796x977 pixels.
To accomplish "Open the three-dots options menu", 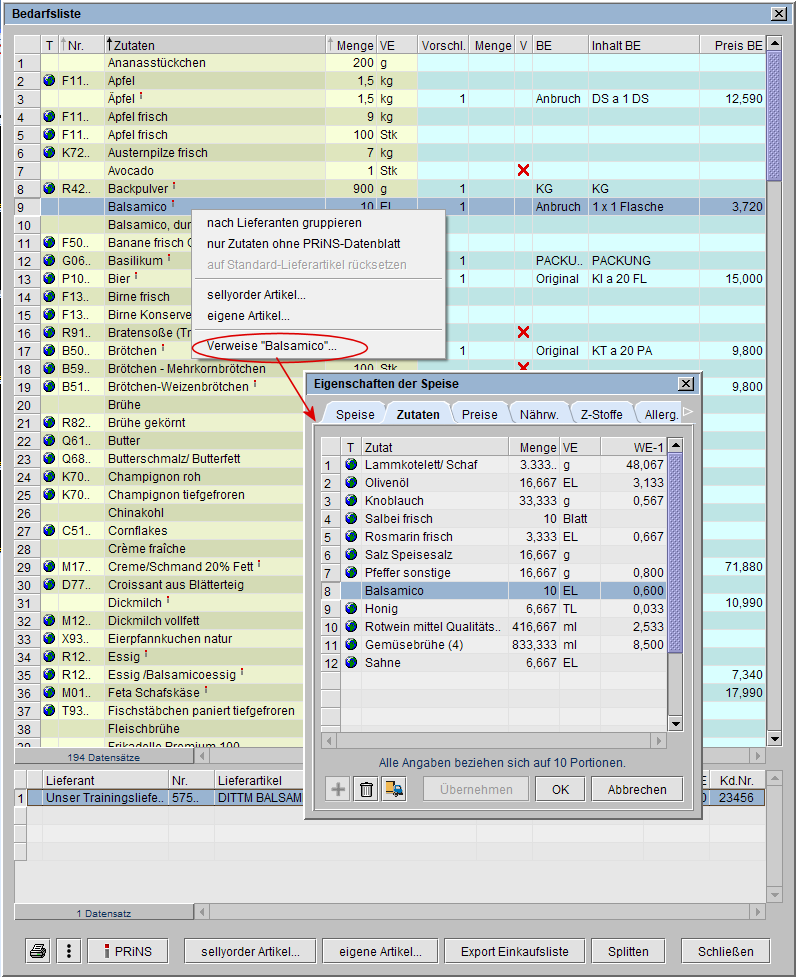I will click(68, 951).
